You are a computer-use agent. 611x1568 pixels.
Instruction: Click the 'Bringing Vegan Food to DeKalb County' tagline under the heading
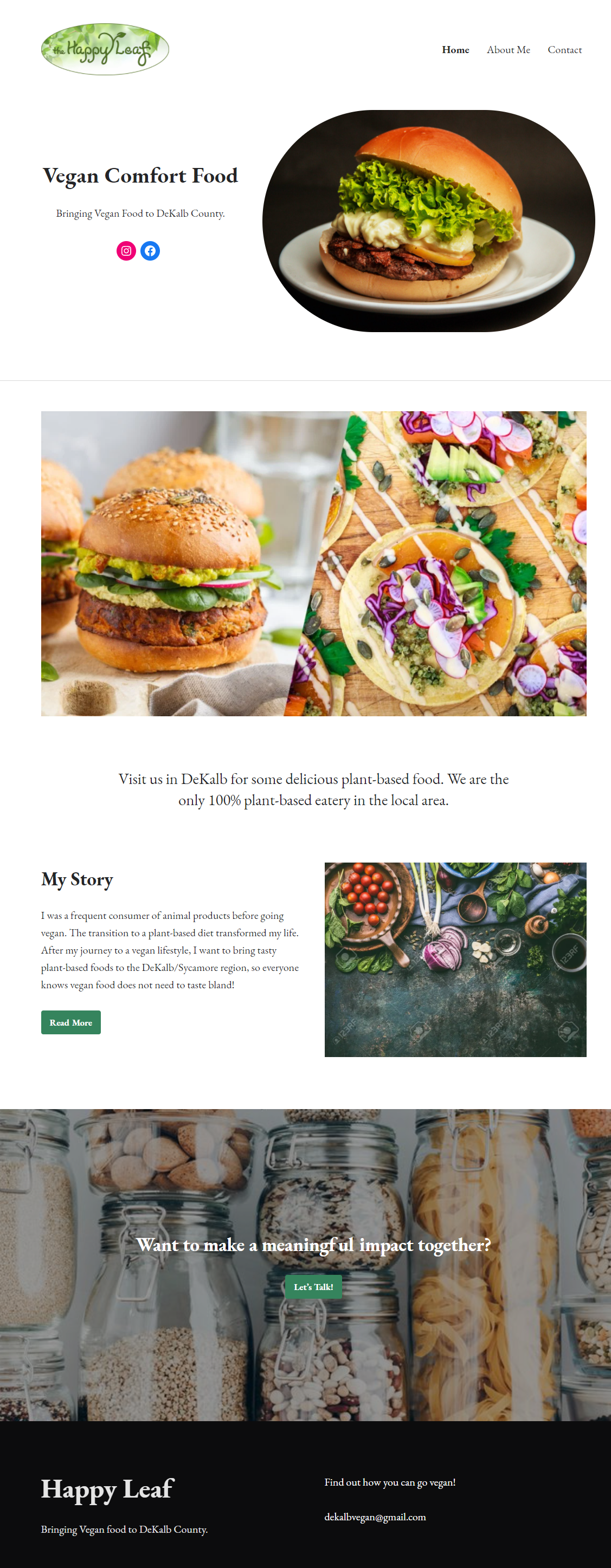tap(141, 213)
